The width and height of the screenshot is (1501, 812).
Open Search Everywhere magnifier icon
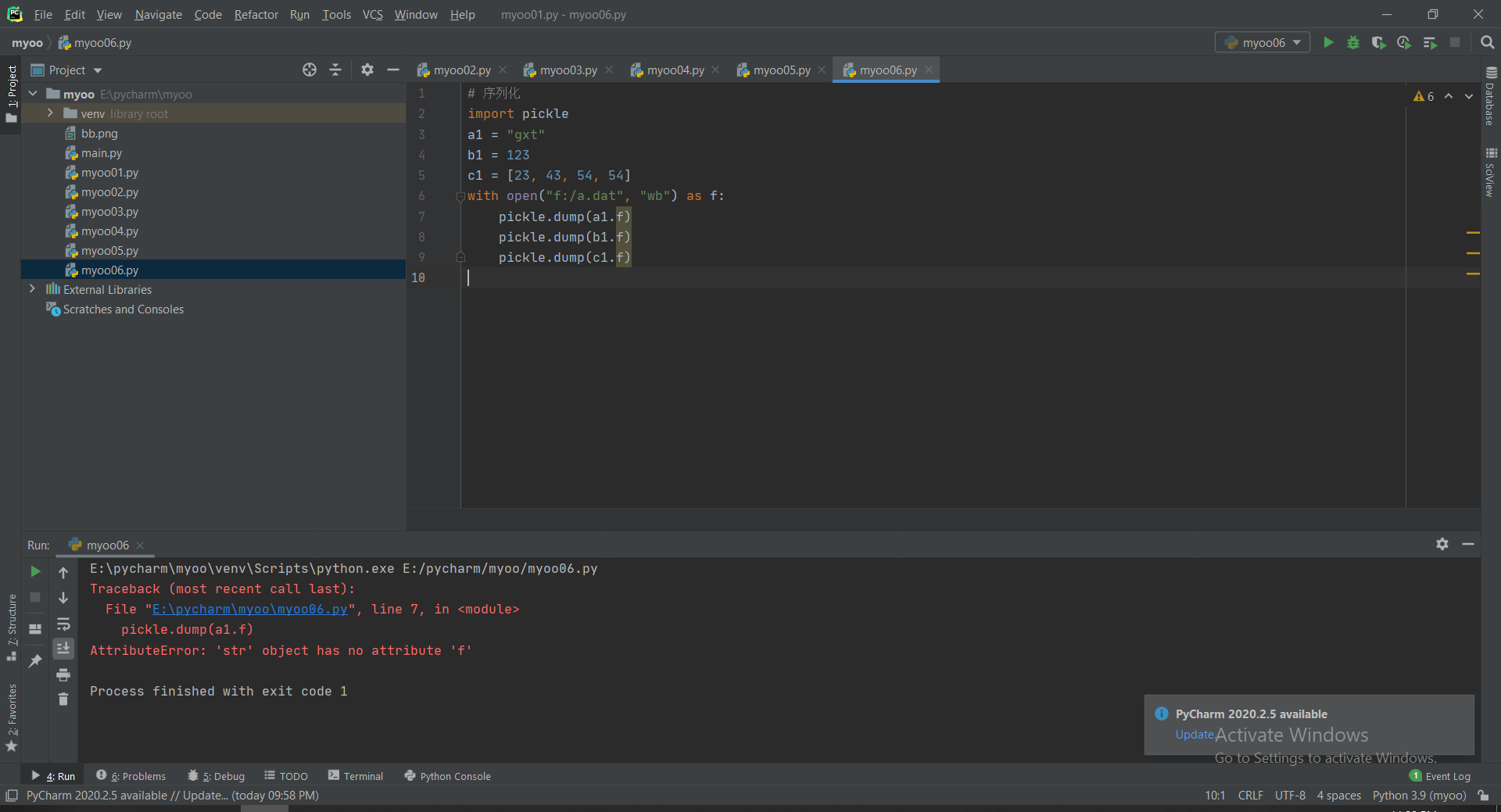click(1488, 42)
